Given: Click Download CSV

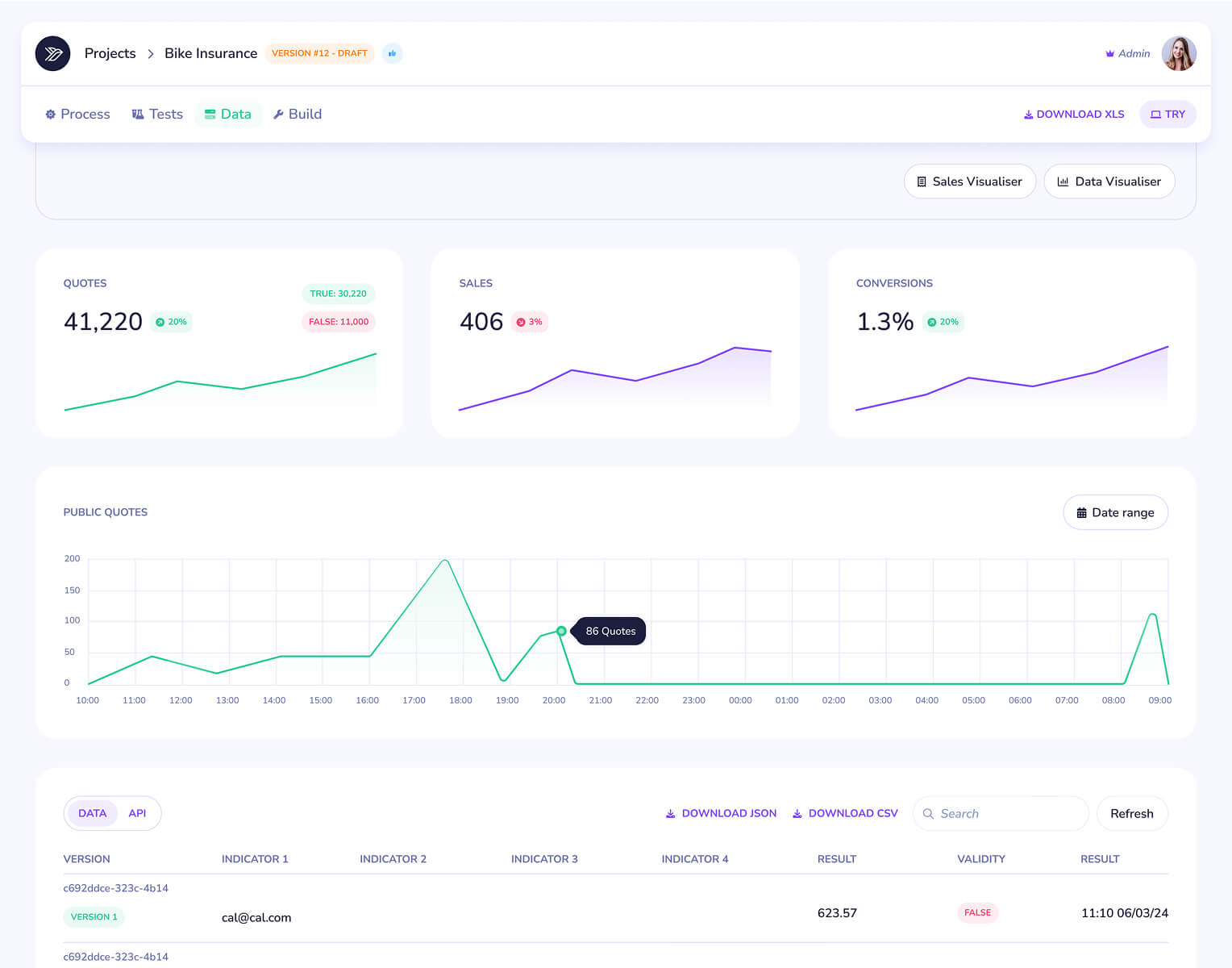Looking at the screenshot, I should coord(845,813).
